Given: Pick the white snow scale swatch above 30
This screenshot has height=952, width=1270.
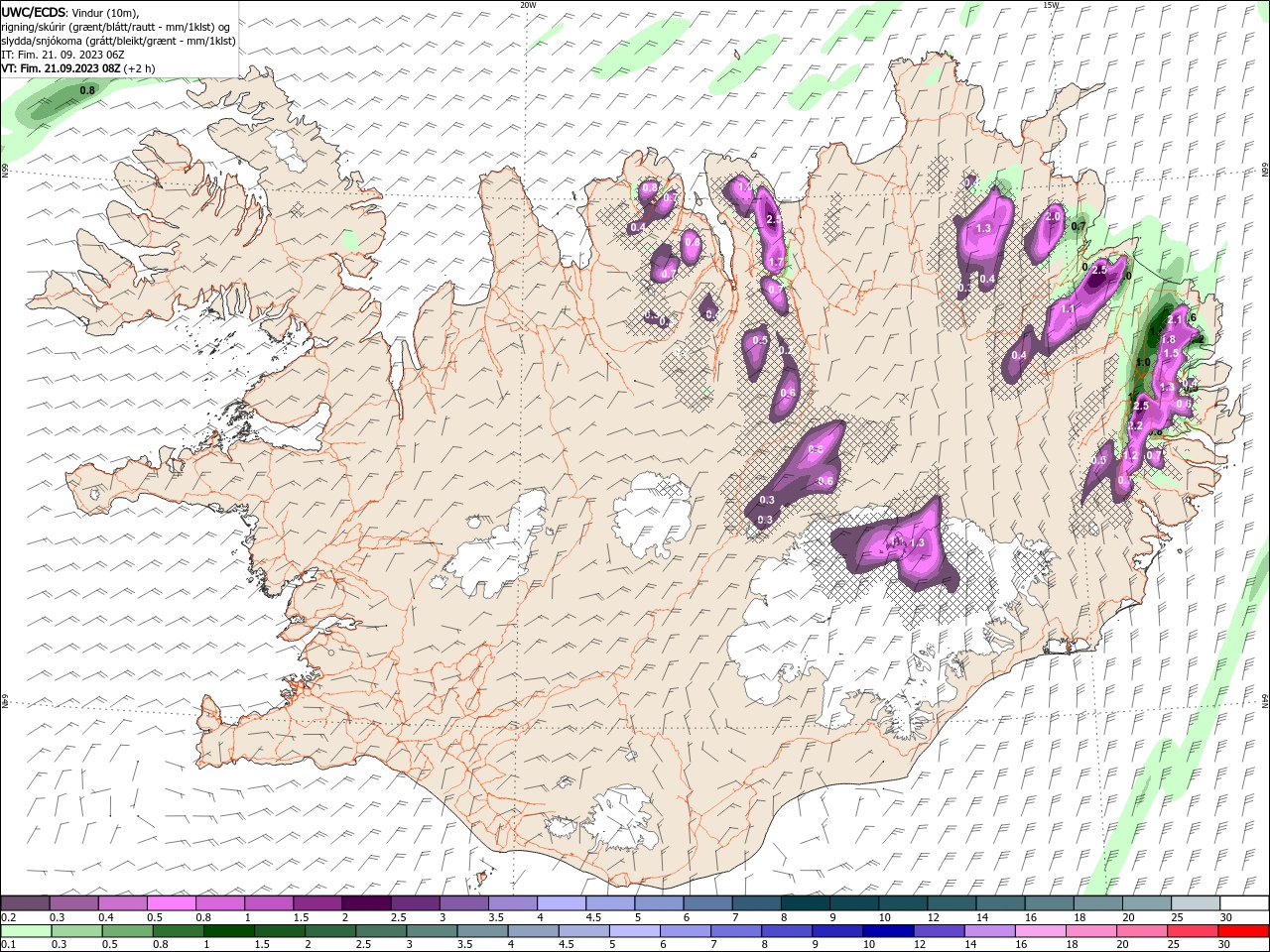Looking at the screenshot, I should pos(1244,902).
